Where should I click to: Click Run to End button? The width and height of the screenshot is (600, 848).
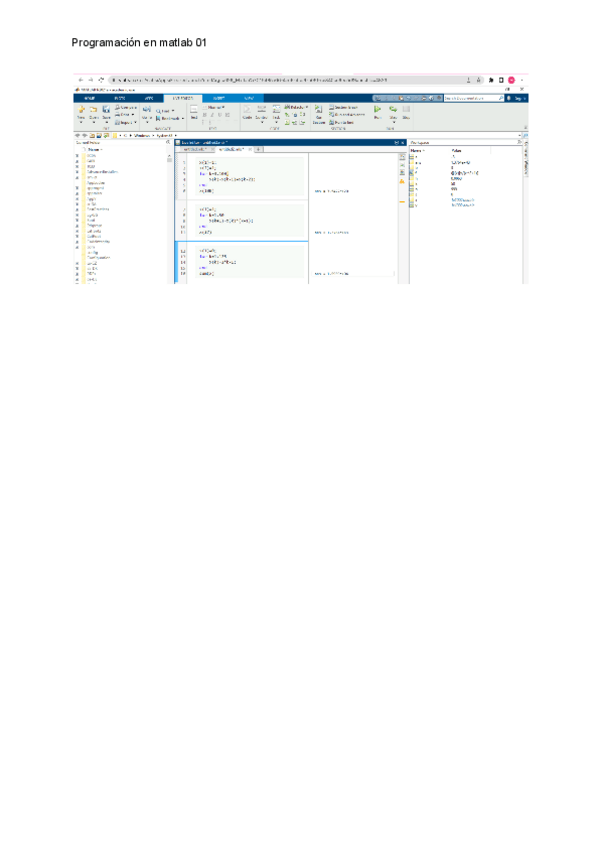point(342,122)
